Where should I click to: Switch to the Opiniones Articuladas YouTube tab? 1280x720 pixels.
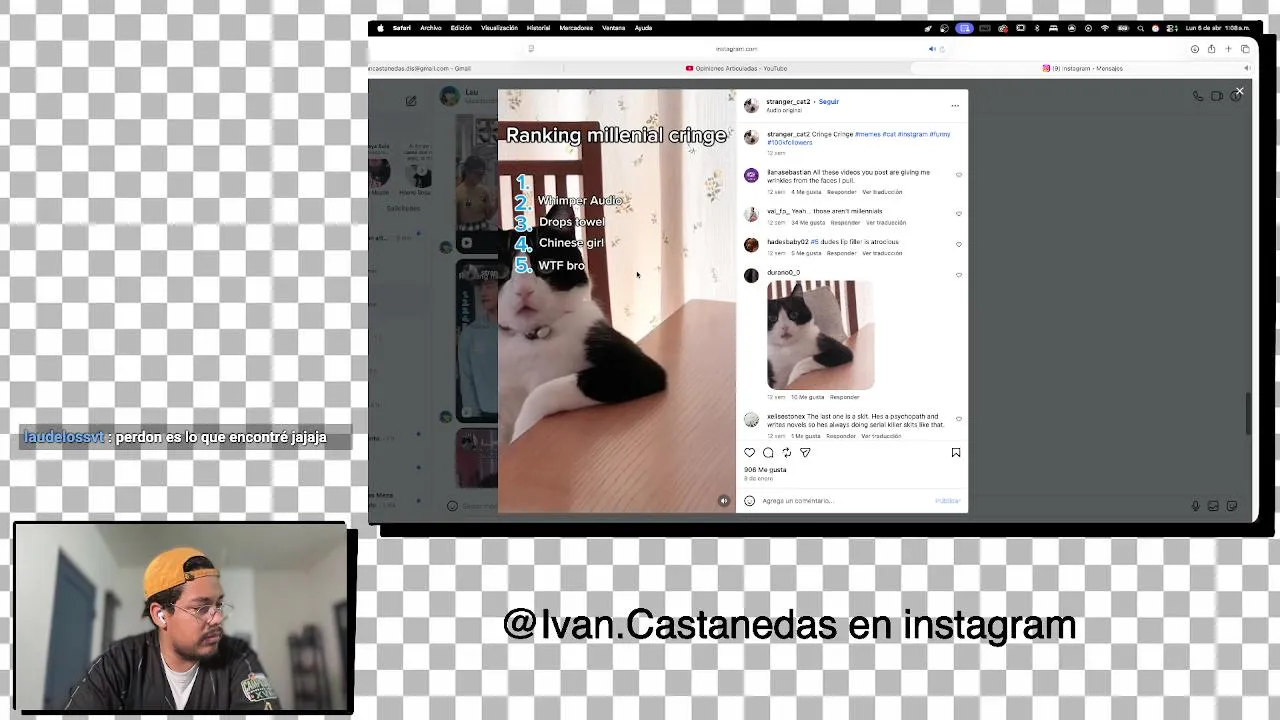pos(736,68)
